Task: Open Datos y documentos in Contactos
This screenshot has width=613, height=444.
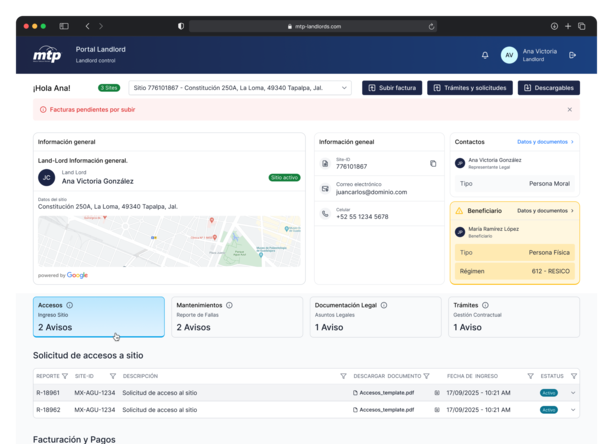Action: [x=545, y=142]
